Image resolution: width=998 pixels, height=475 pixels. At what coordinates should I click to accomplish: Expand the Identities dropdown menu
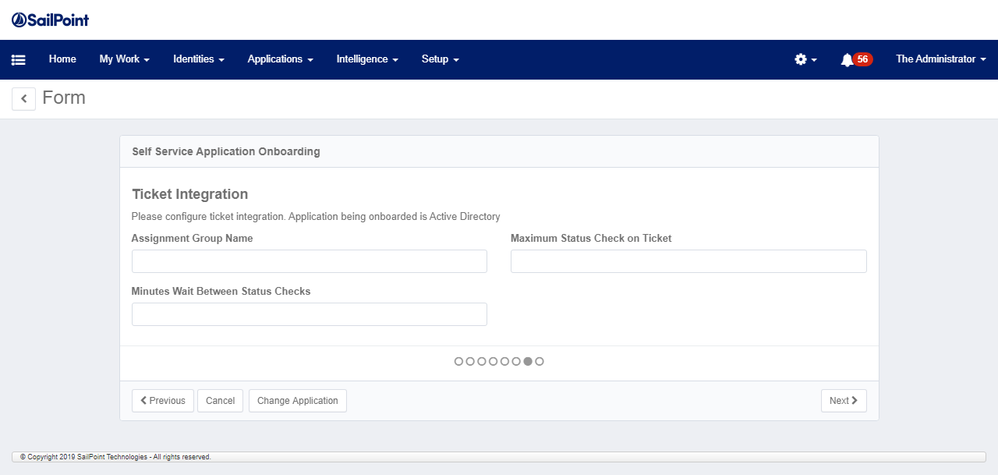198,60
